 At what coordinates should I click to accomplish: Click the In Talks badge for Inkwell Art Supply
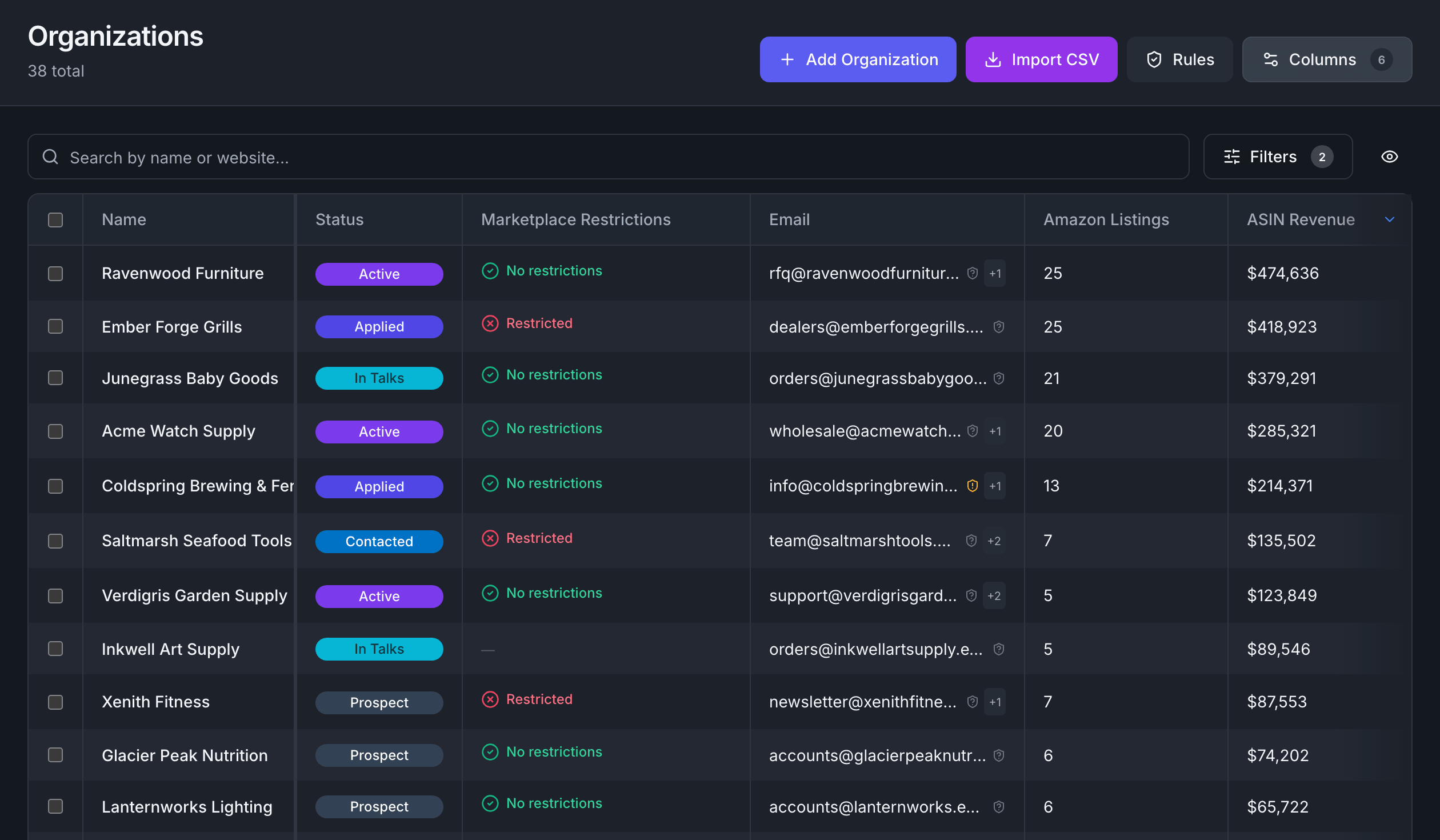[379, 649]
